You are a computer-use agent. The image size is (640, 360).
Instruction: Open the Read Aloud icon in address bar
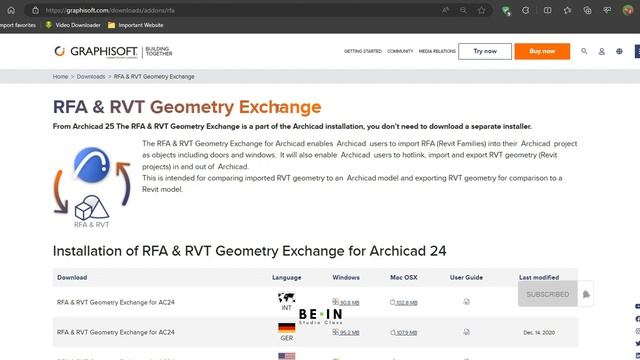[x=445, y=10]
